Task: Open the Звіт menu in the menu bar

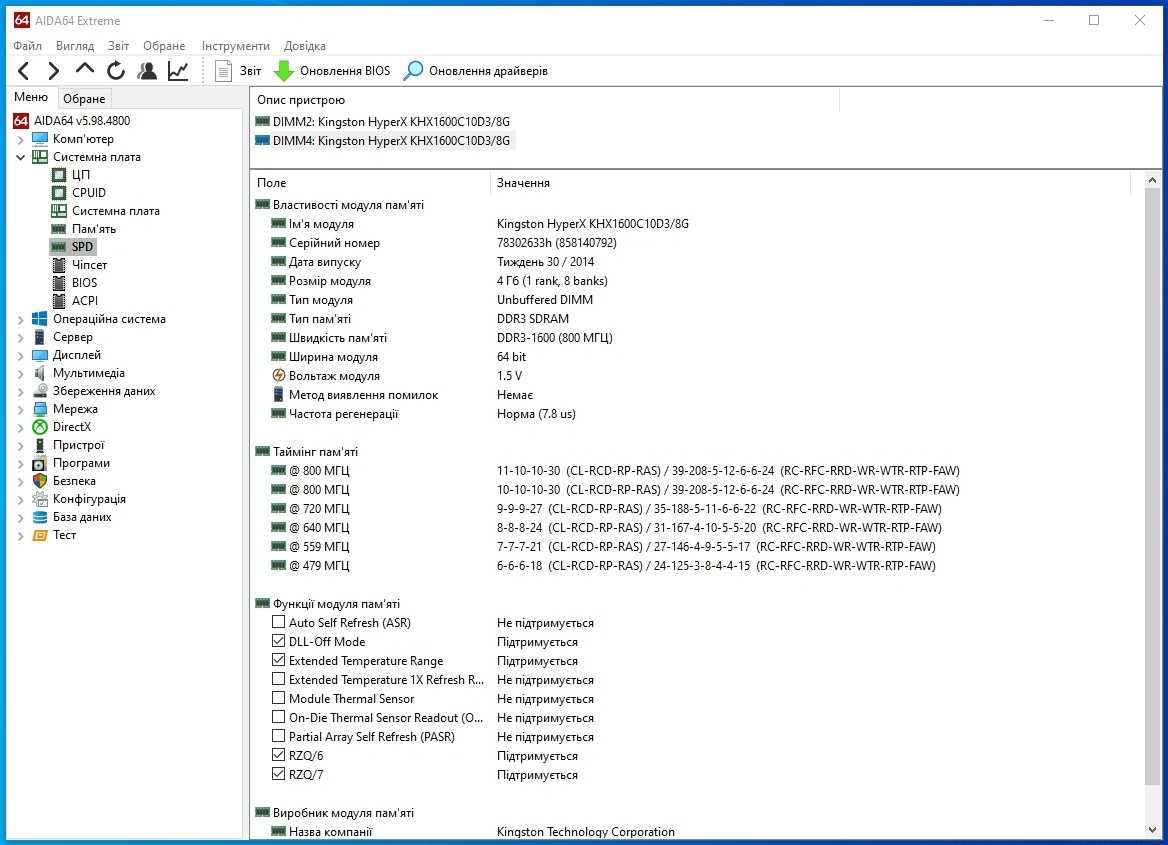Action: pyautogui.click(x=118, y=45)
